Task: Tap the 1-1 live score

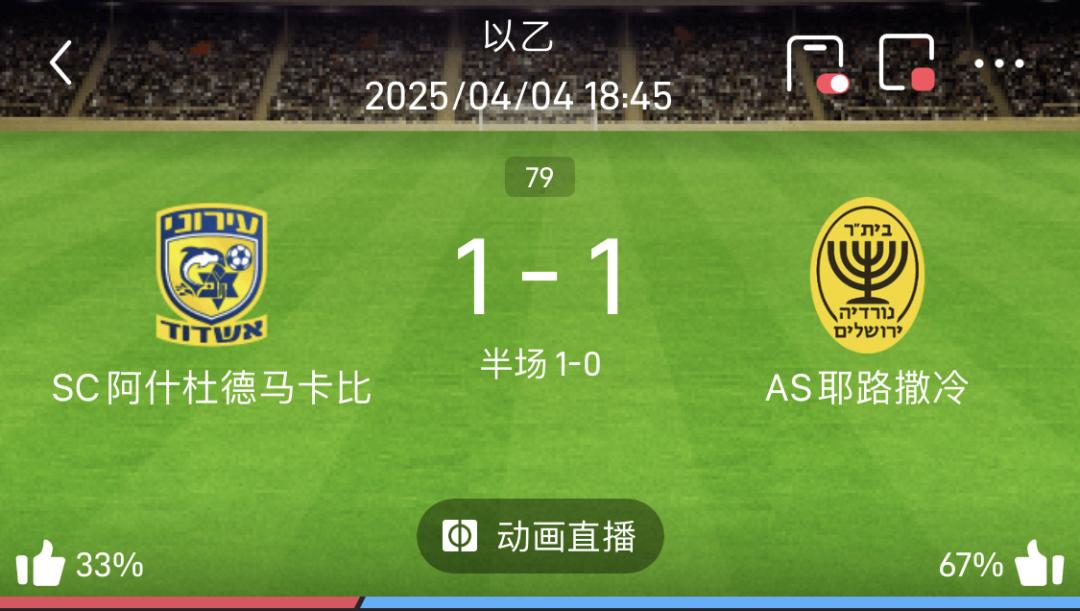Action: point(540,277)
